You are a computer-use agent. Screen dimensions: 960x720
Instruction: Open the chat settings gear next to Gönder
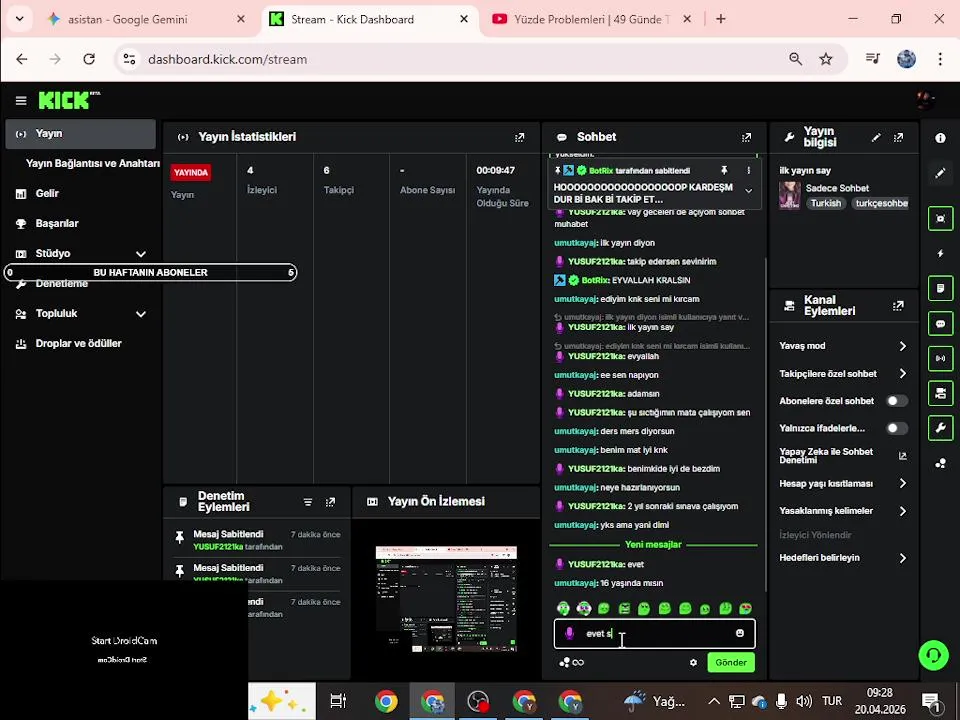click(693, 662)
